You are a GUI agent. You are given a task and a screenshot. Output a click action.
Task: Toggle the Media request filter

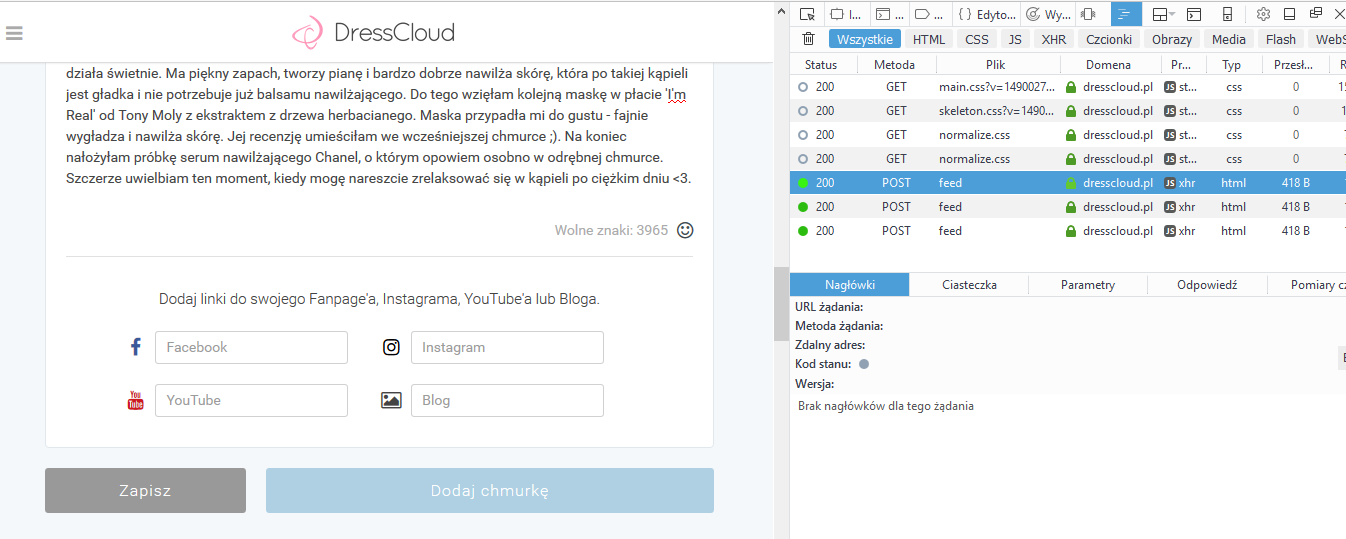(1229, 39)
